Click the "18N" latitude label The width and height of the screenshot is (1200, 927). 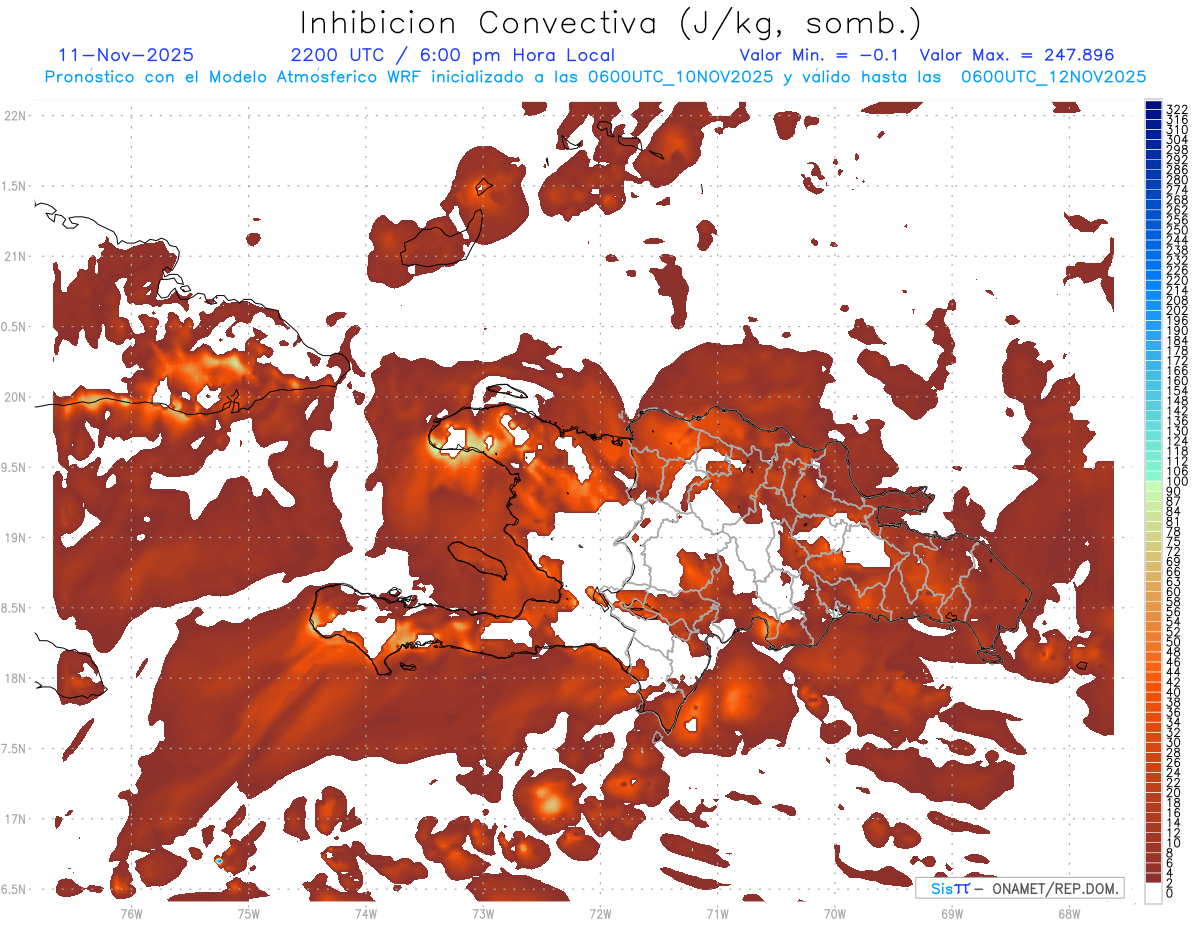pyautogui.click(x=15, y=679)
